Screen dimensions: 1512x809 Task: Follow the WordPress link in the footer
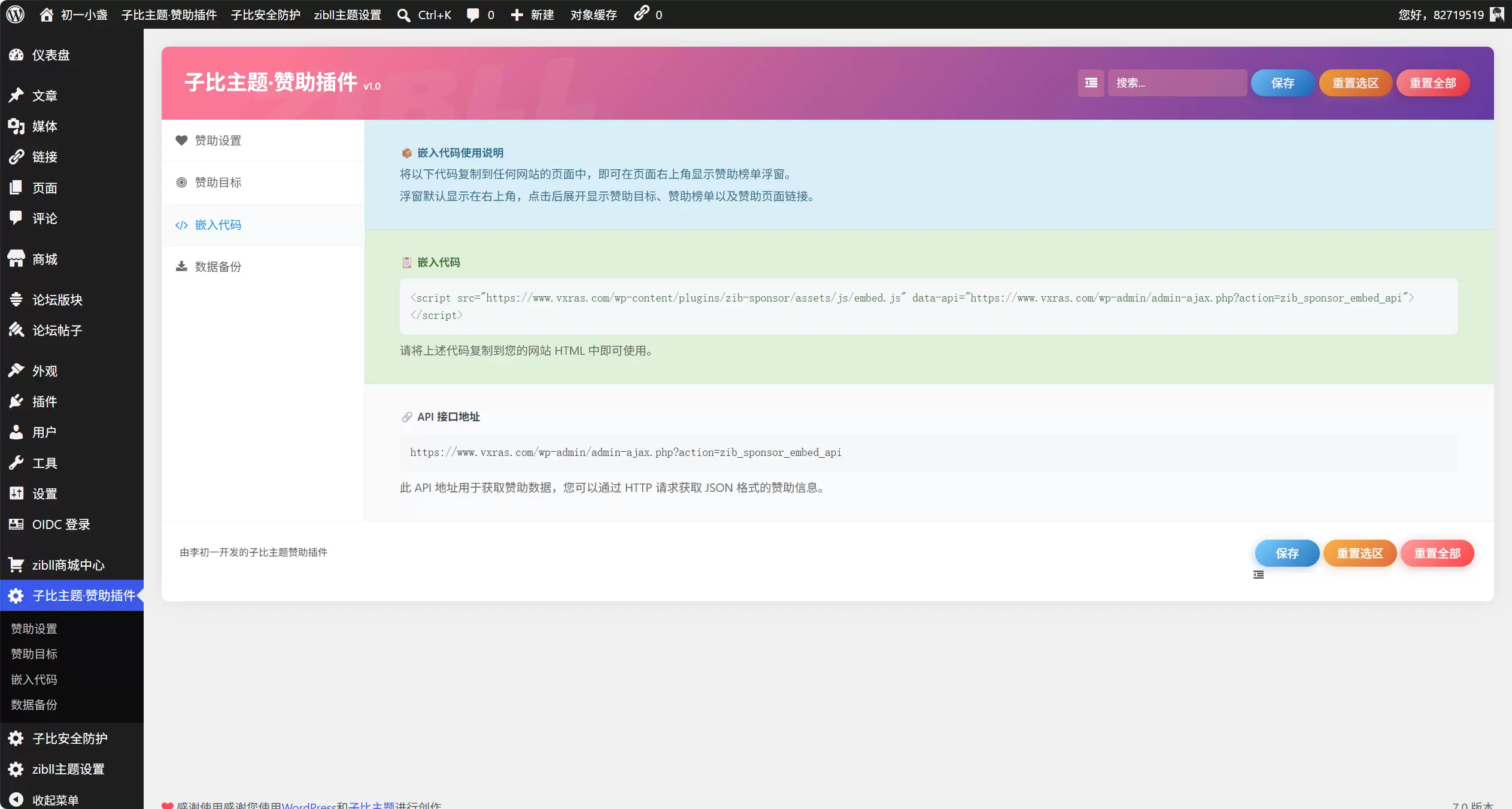309,805
